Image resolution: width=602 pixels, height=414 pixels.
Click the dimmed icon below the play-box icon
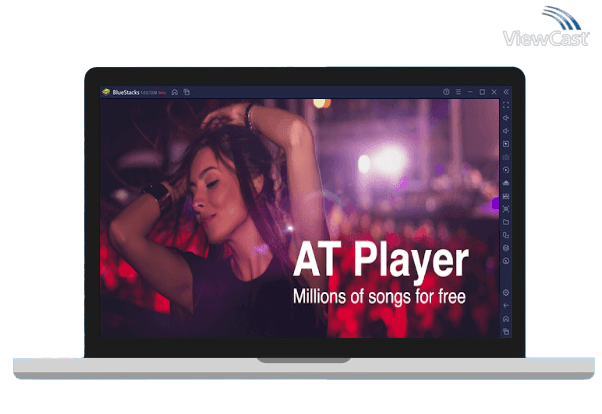tap(506, 157)
